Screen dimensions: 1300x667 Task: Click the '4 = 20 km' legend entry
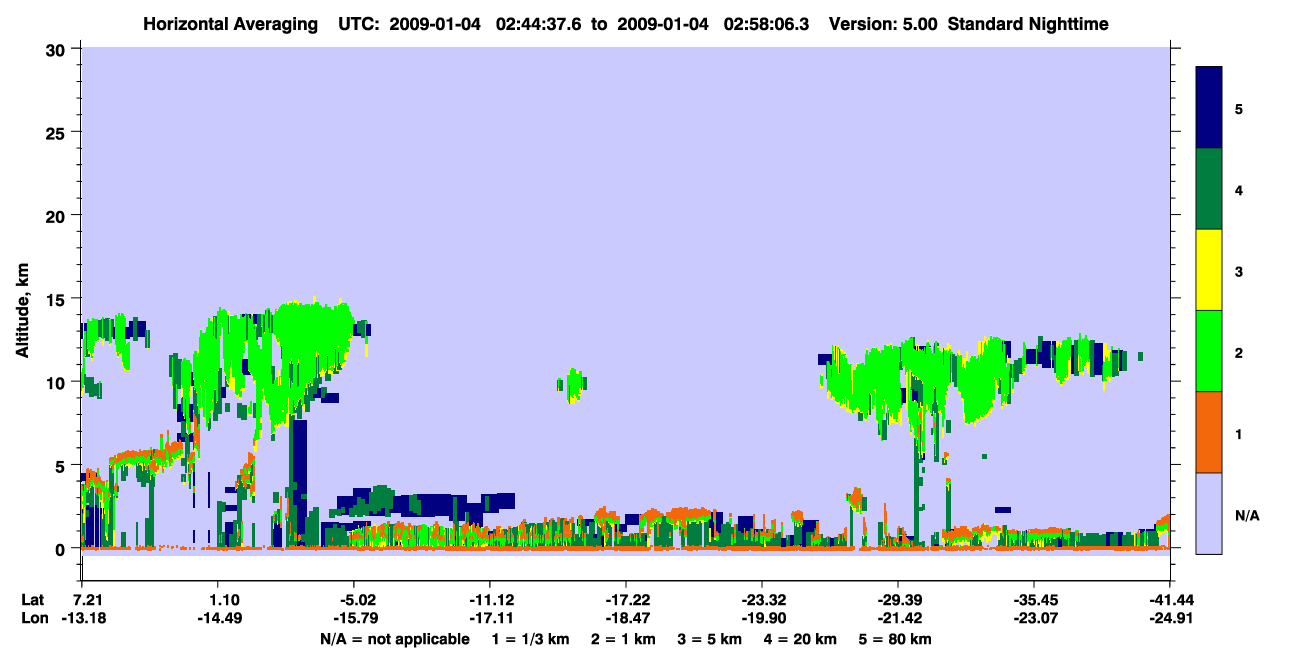point(802,639)
